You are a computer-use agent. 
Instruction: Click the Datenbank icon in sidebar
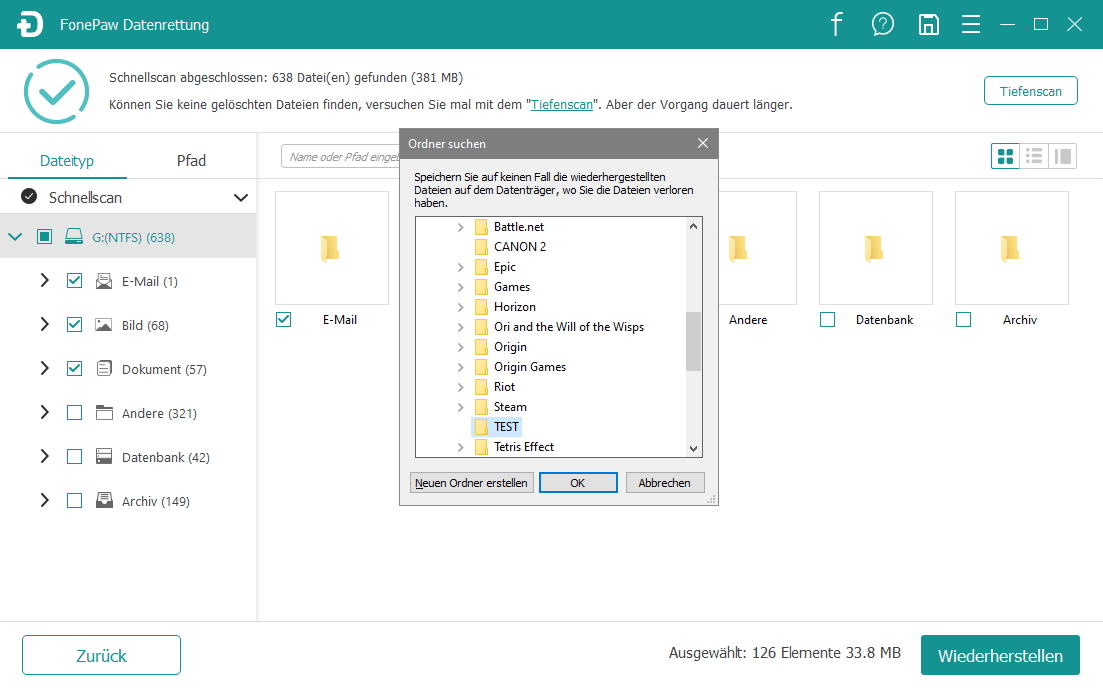point(104,456)
